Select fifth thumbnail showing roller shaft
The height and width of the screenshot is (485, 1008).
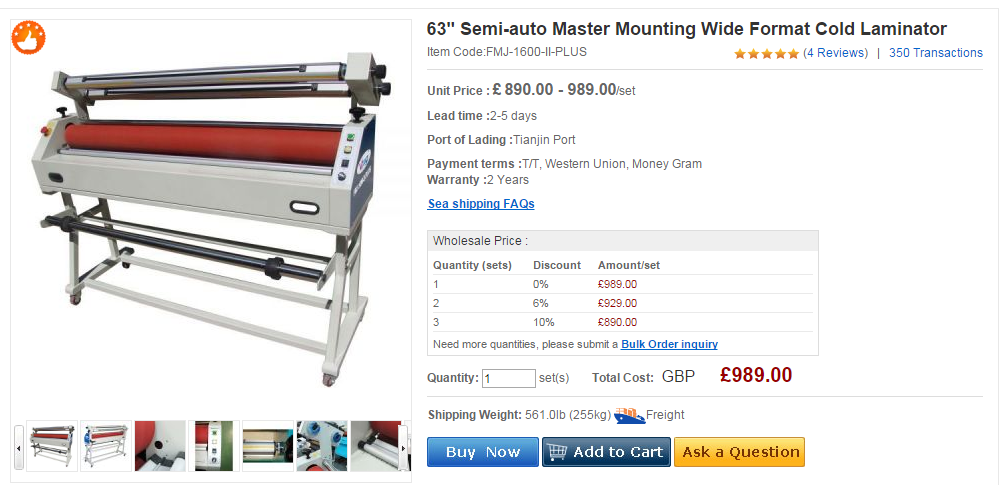268,446
